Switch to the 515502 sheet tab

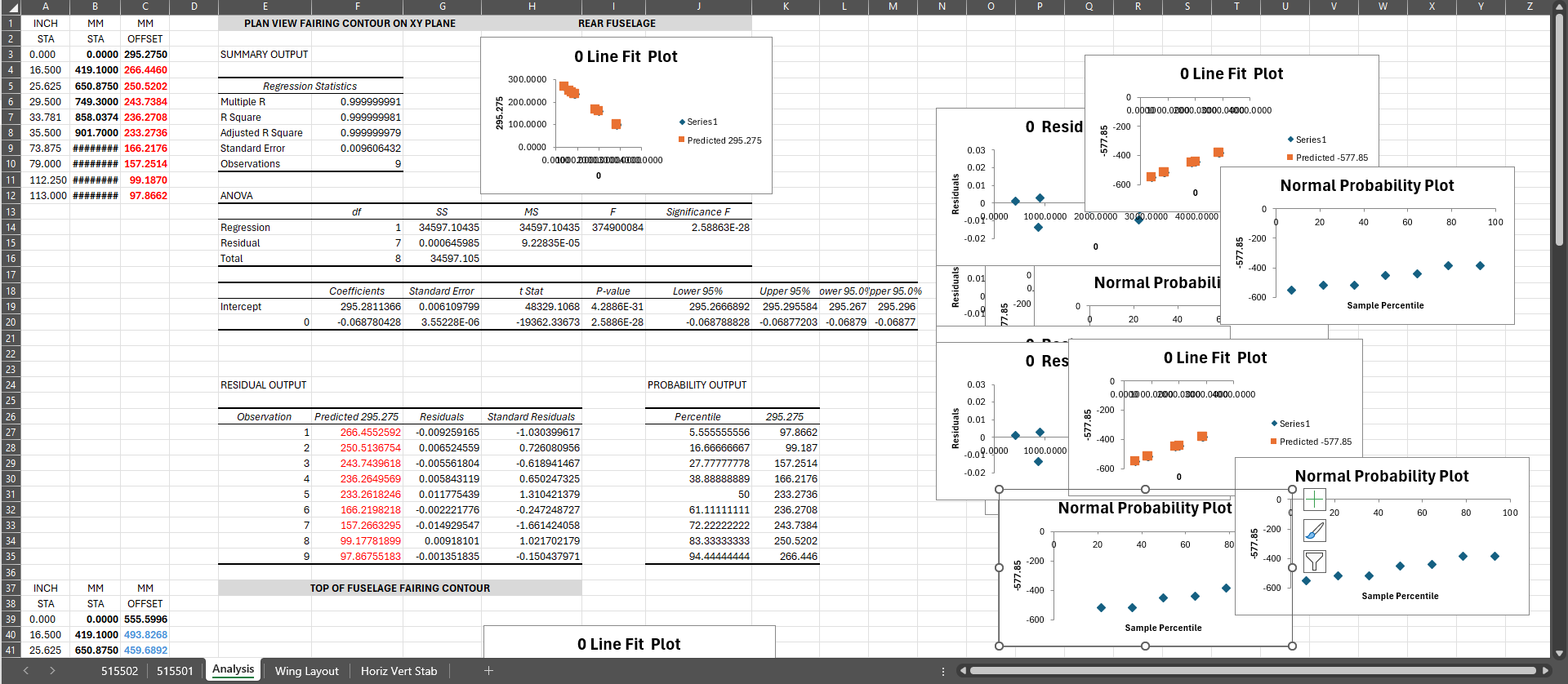[119, 671]
